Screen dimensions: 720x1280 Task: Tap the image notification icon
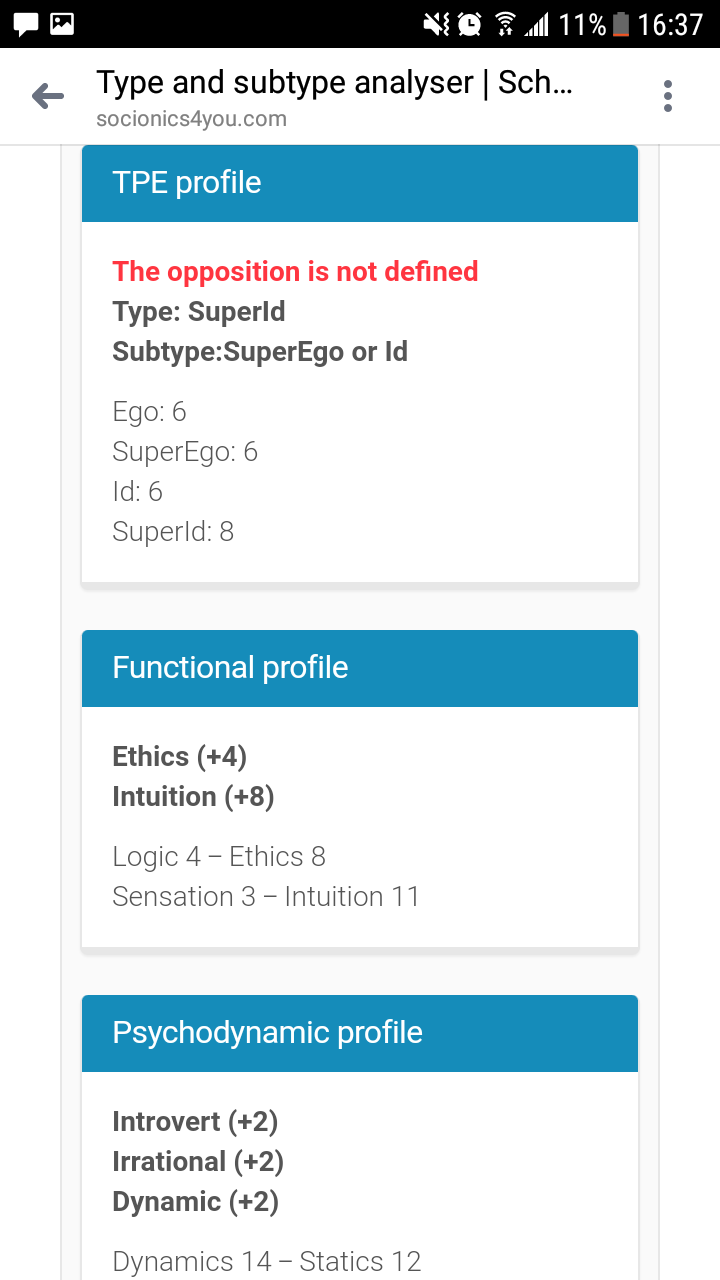click(x=62, y=23)
